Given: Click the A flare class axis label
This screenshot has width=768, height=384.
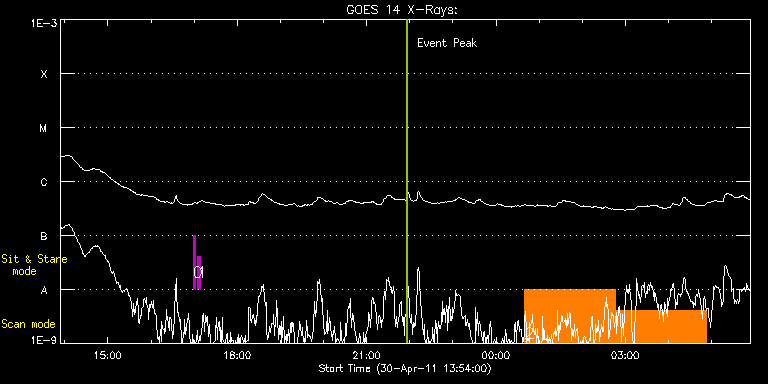Looking at the screenshot, I should [44, 290].
